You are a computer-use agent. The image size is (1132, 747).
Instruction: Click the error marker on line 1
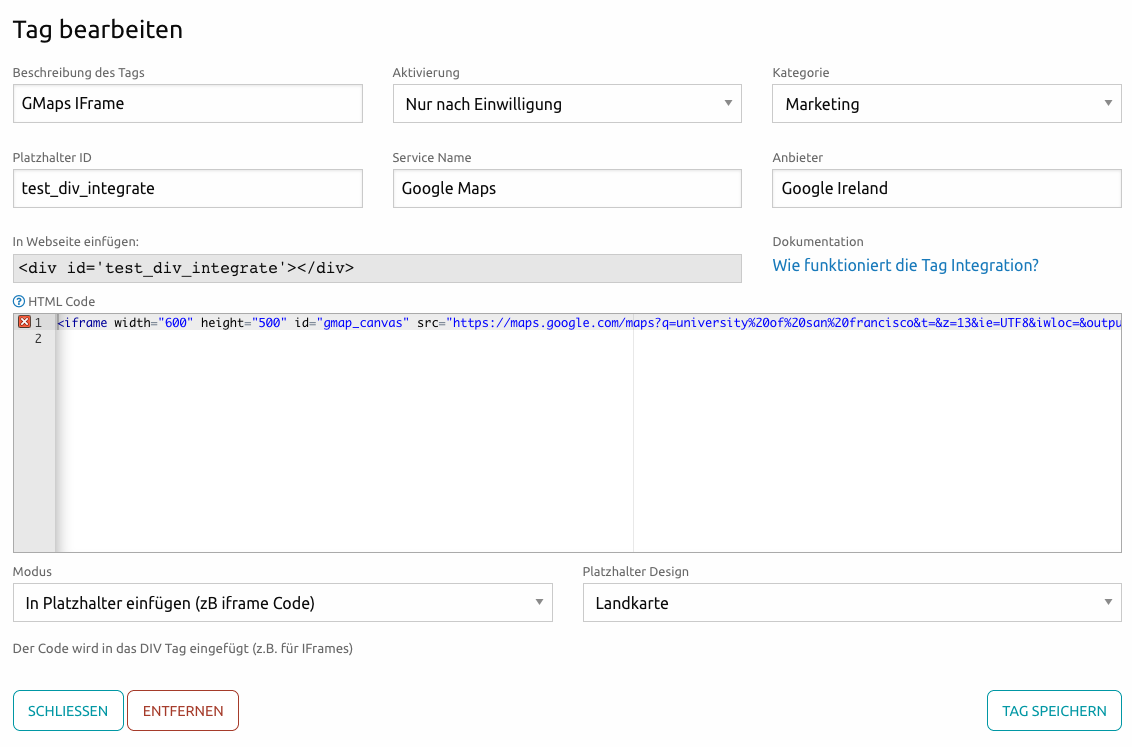(24, 322)
